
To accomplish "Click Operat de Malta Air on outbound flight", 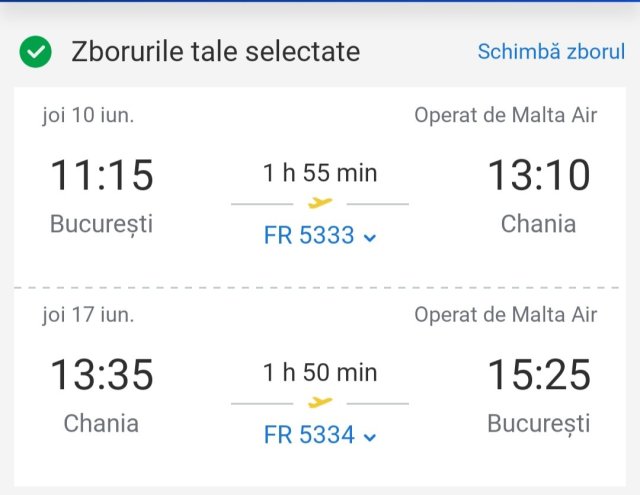I will coord(506,115).
